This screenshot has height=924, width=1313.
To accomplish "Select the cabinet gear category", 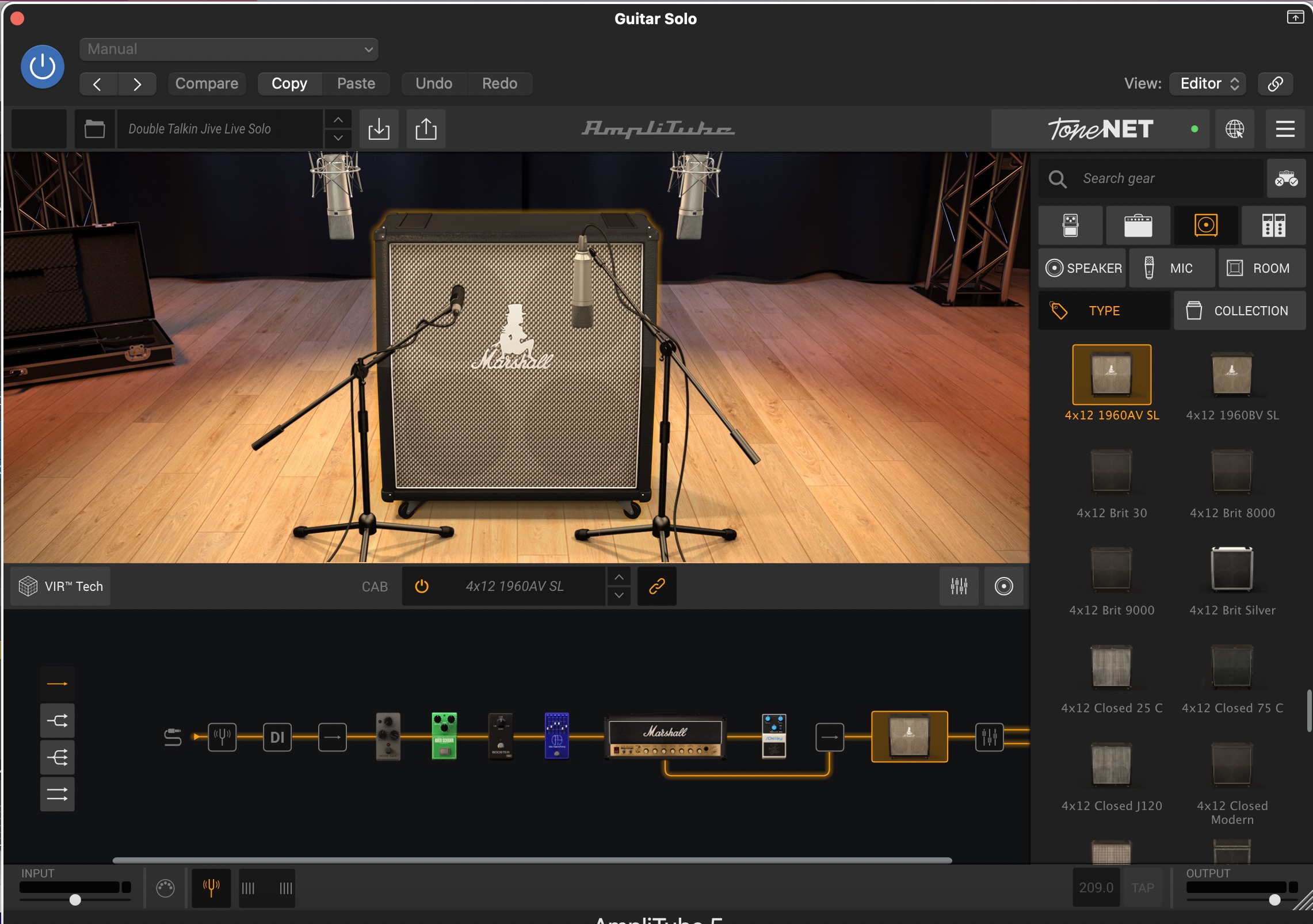I will click(1206, 226).
